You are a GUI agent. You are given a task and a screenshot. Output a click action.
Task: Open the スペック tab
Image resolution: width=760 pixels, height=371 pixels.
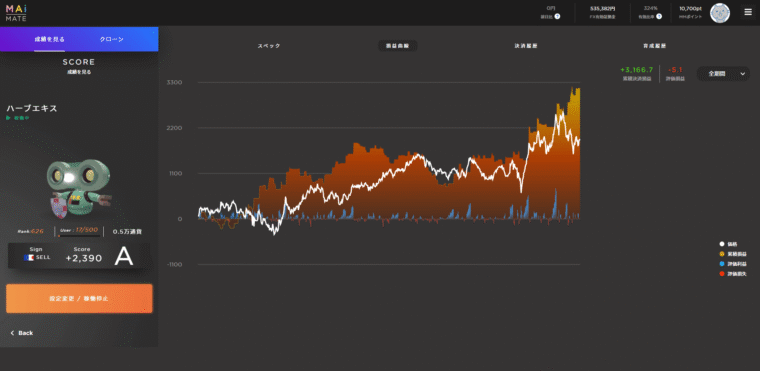[x=269, y=46]
